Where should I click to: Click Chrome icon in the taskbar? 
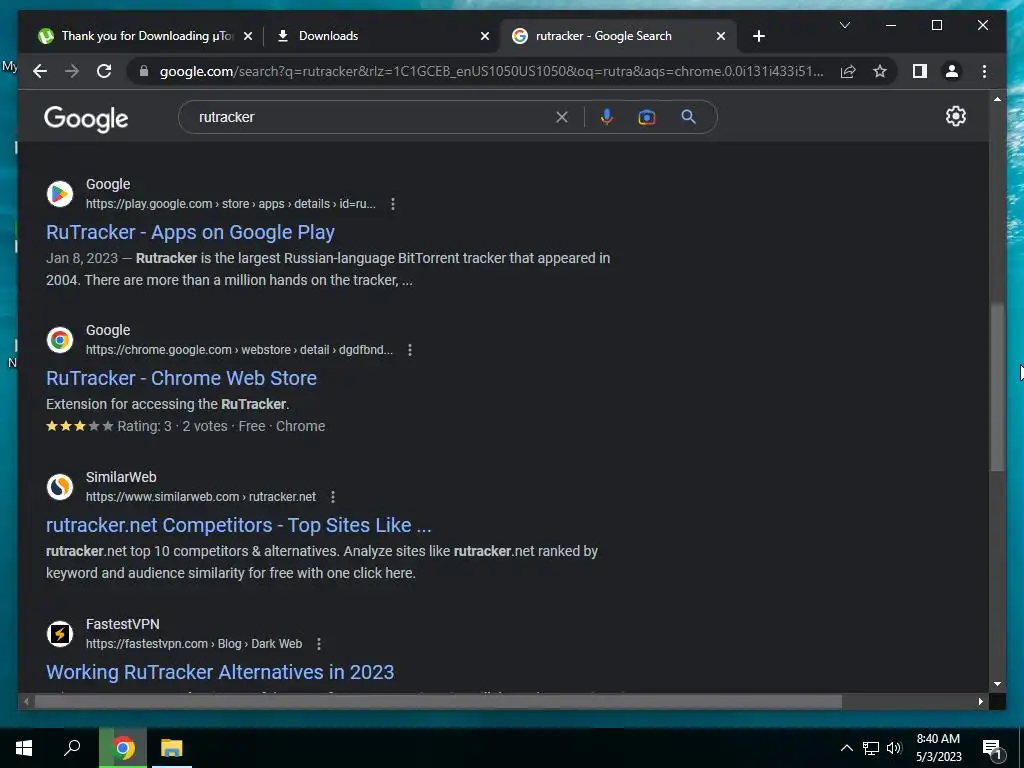click(x=123, y=748)
